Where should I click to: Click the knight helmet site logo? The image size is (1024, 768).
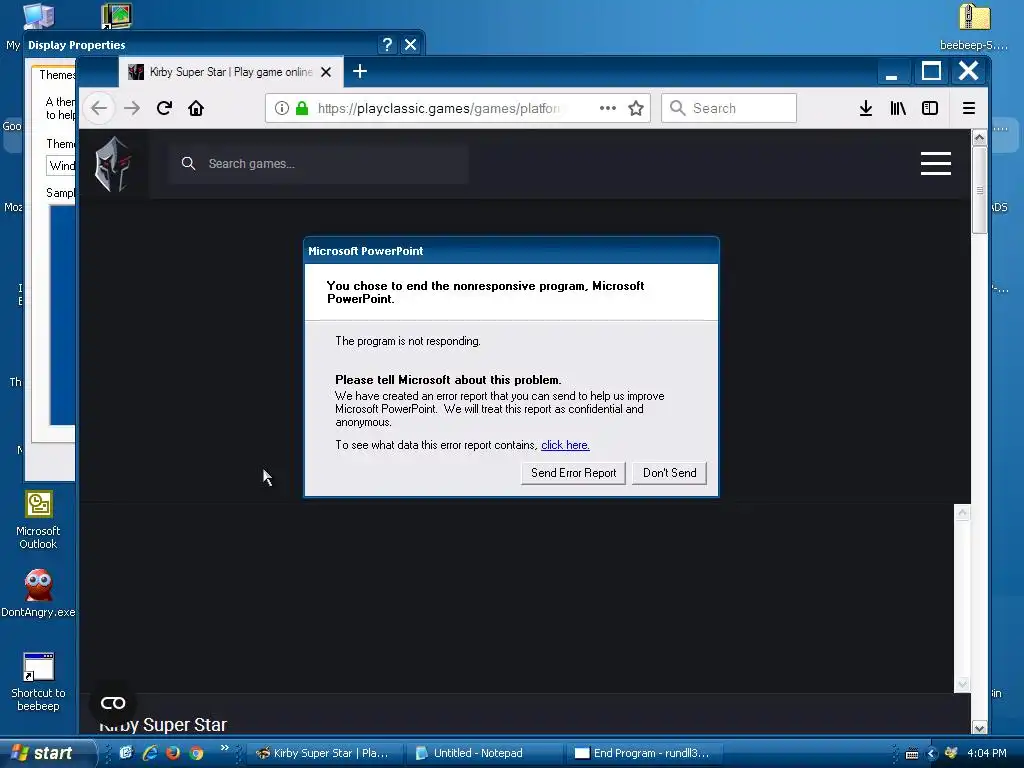[x=113, y=164]
